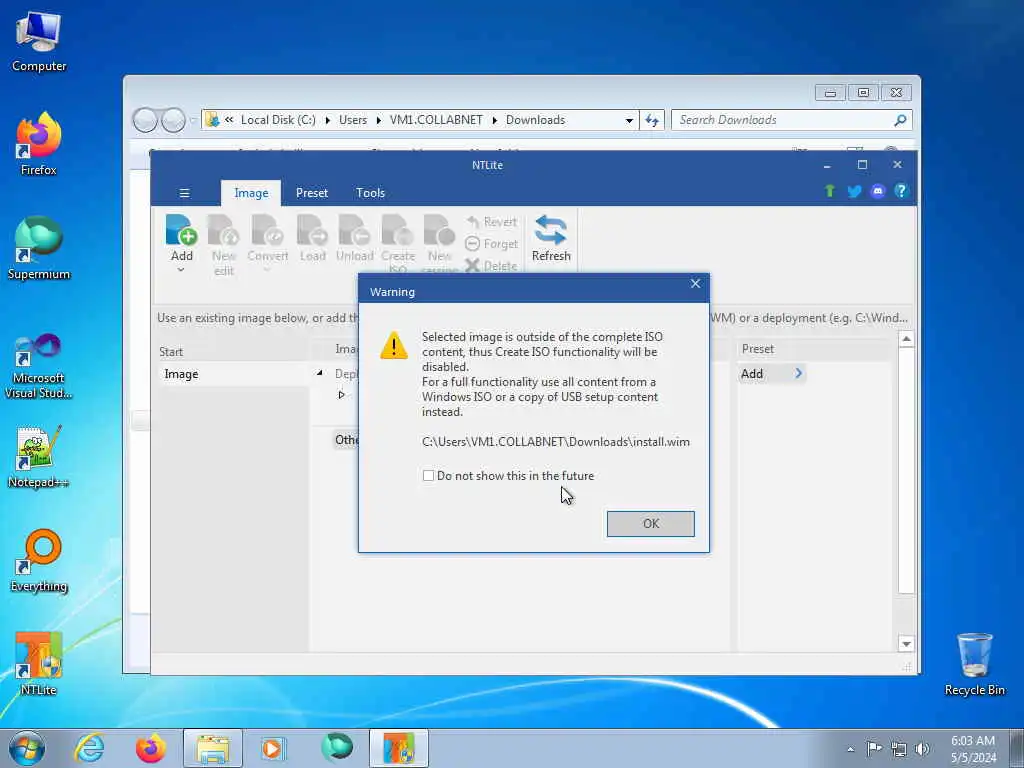Click the green update arrow icon

pyautogui.click(x=829, y=191)
